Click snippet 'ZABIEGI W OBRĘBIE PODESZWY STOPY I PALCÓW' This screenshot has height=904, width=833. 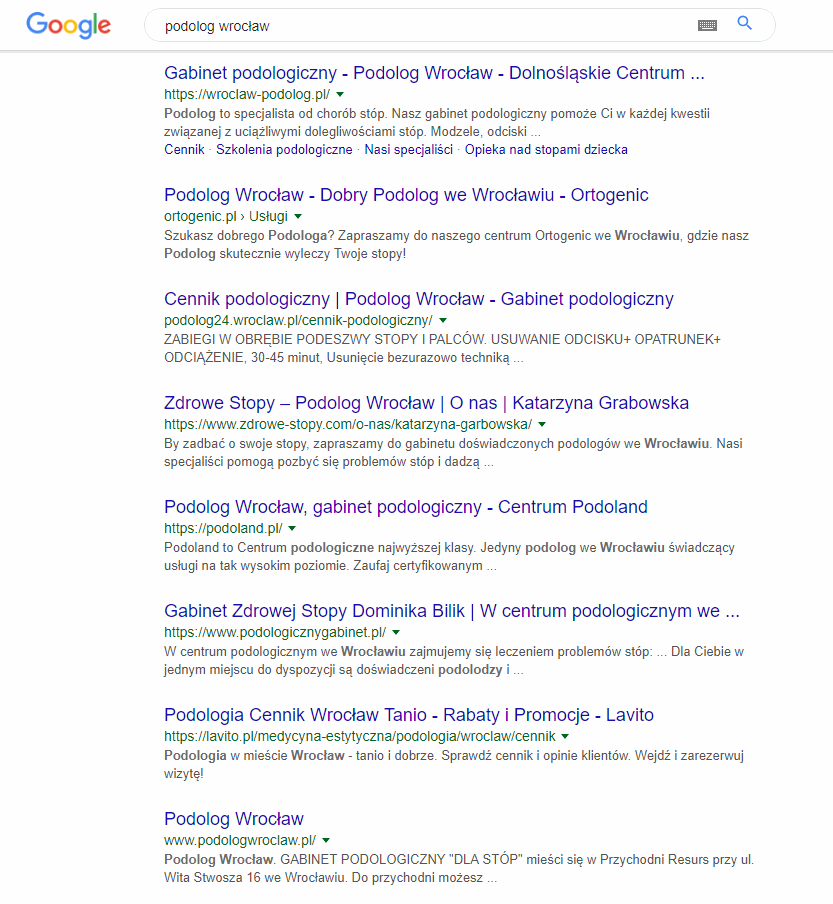443,348
